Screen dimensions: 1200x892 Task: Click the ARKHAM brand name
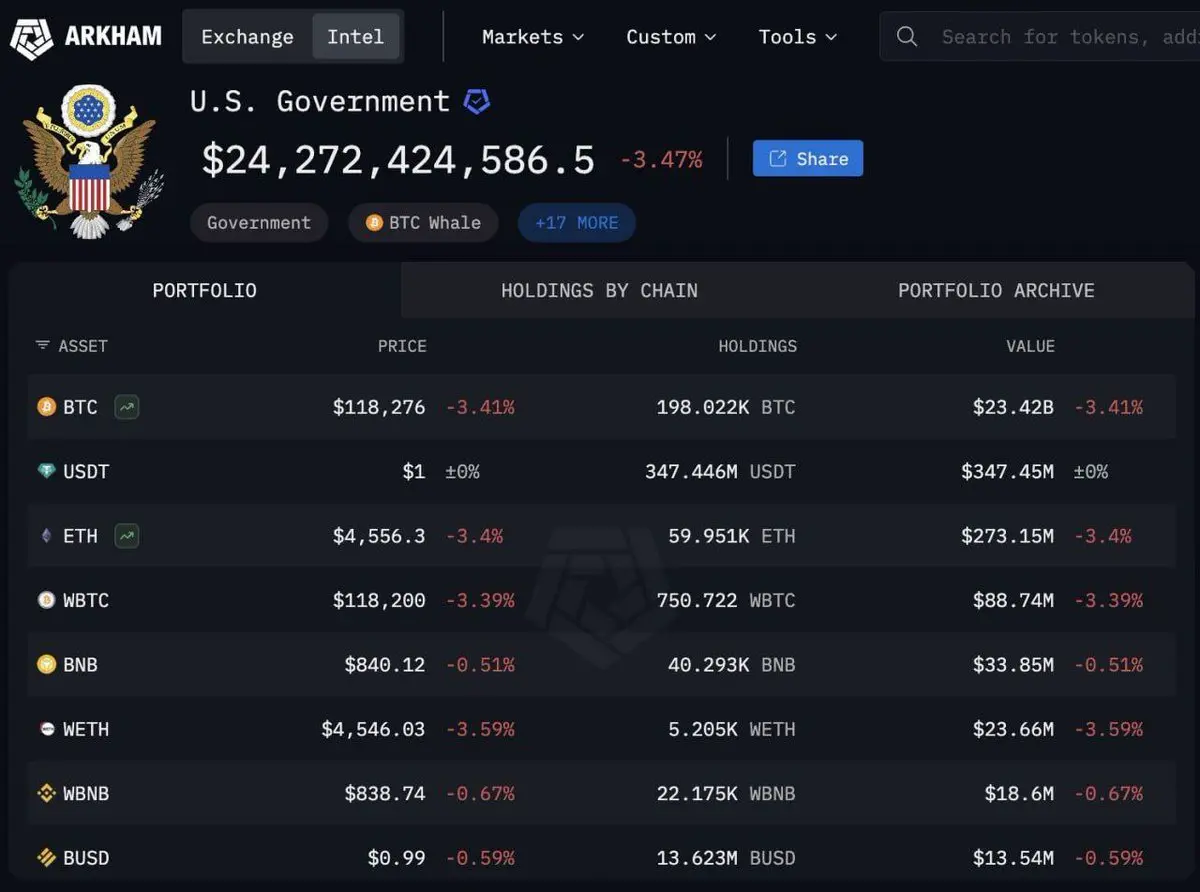[113, 37]
